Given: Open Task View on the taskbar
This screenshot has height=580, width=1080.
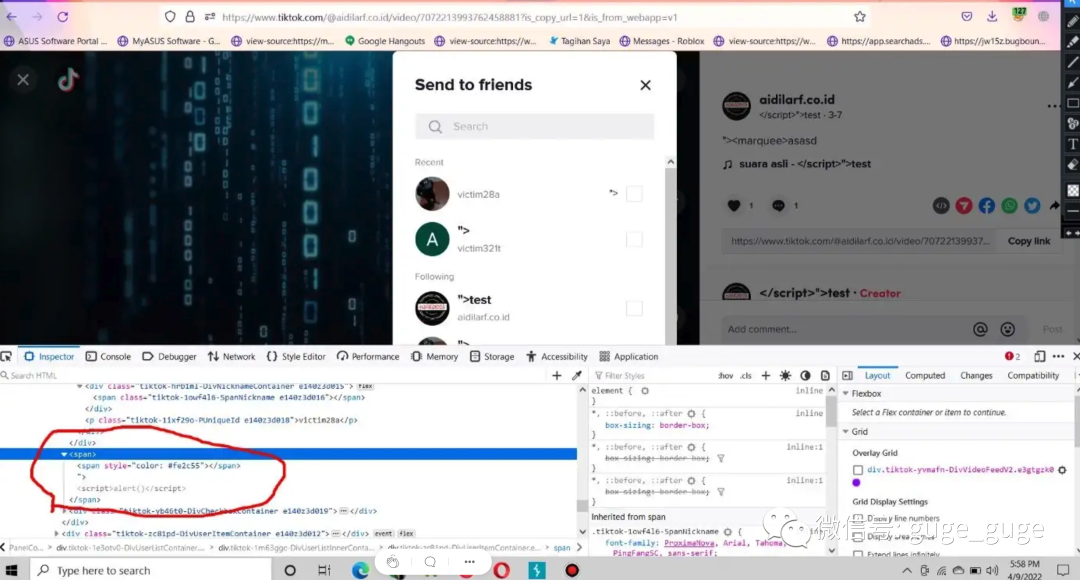Looking at the screenshot, I should [324, 570].
